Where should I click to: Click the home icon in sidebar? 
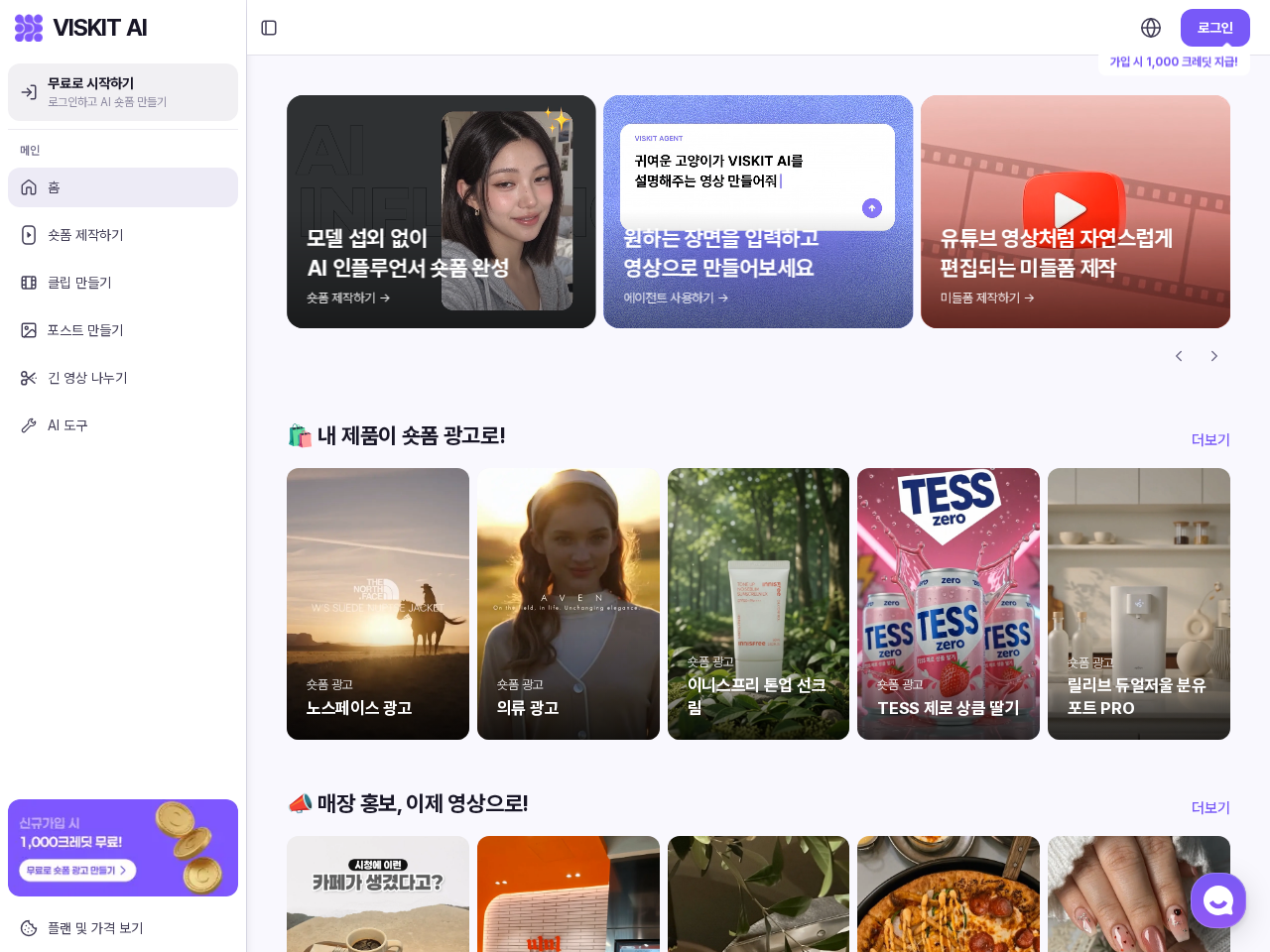(29, 187)
